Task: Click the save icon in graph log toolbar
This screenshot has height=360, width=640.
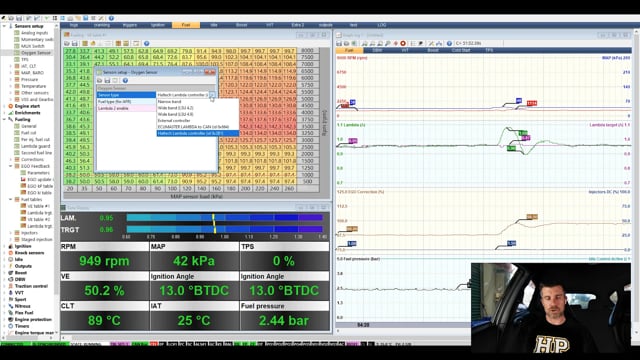Action: [339, 43]
